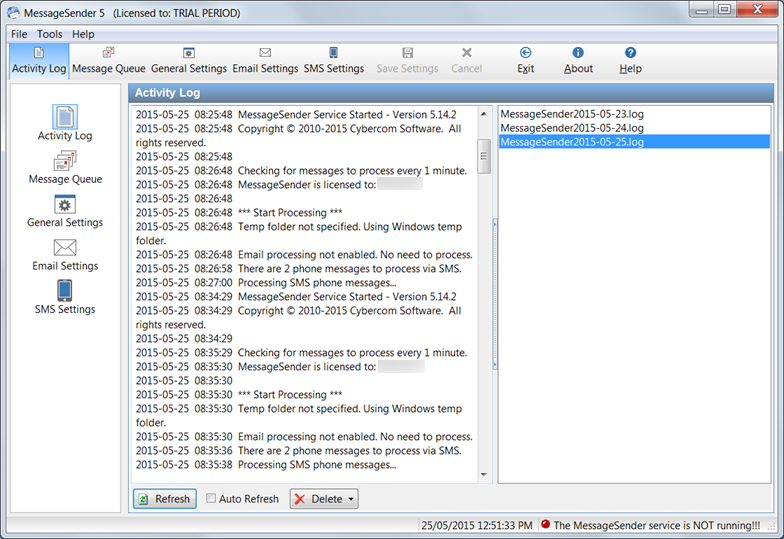784x539 pixels.
Task: Open General Settings toolbar button
Action: coord(188,61)
